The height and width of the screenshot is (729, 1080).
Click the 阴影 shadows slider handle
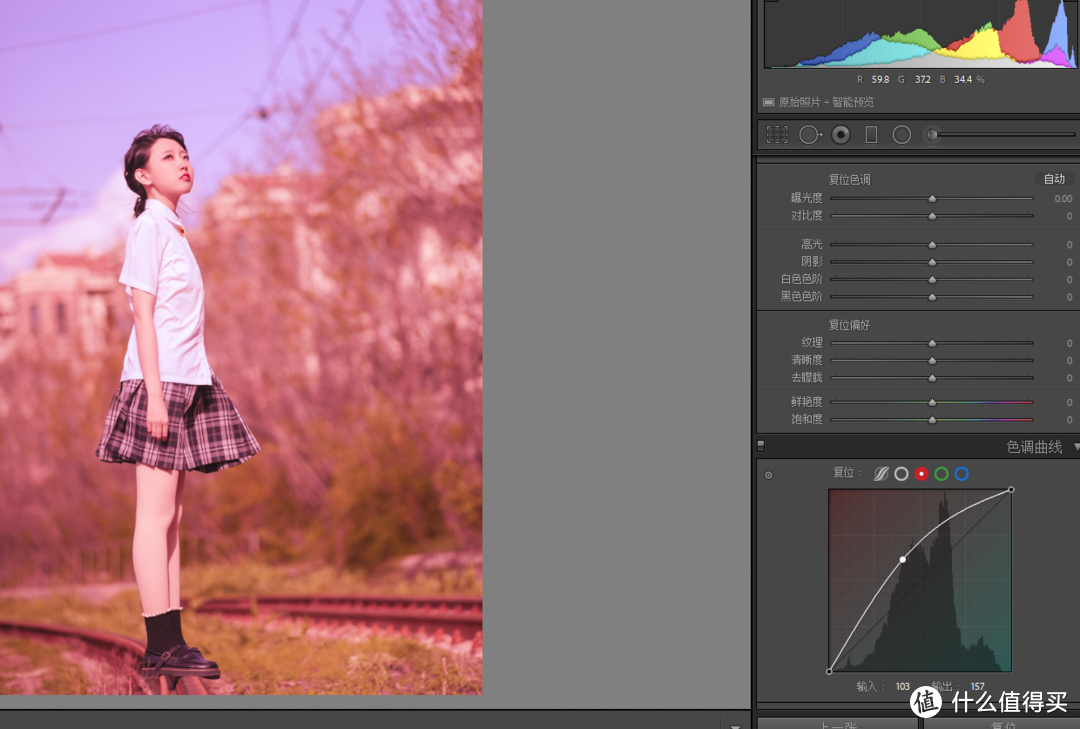coord(932,262)
